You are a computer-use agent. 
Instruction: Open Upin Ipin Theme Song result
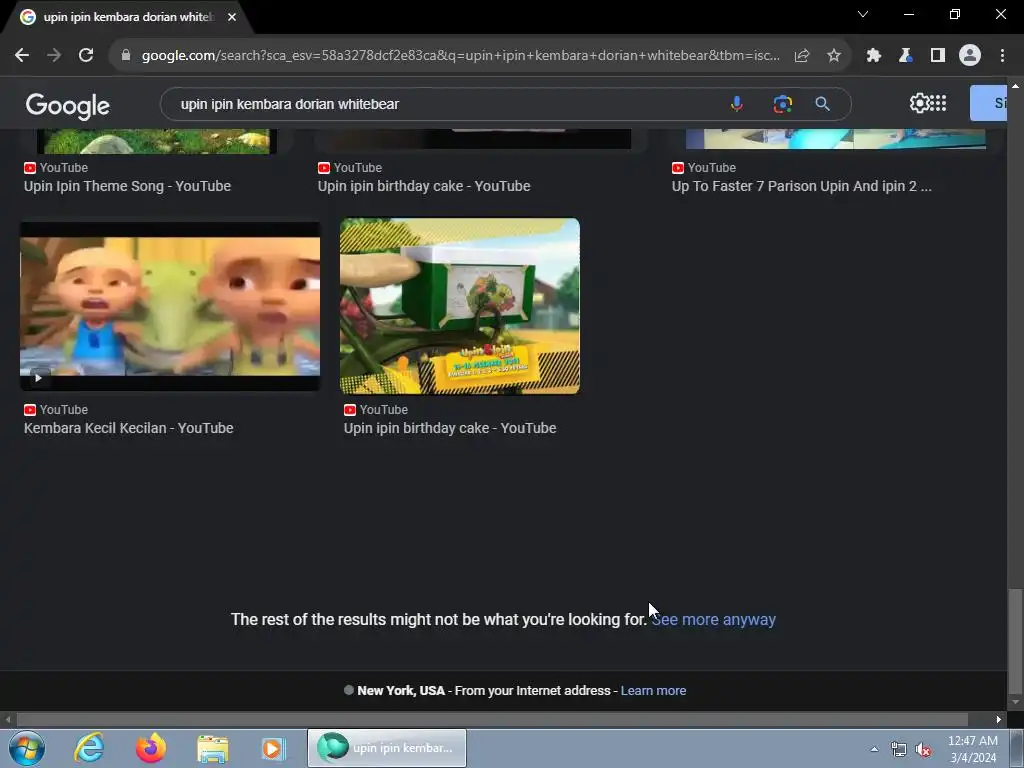pyautogui.click(x=127, y=186)
